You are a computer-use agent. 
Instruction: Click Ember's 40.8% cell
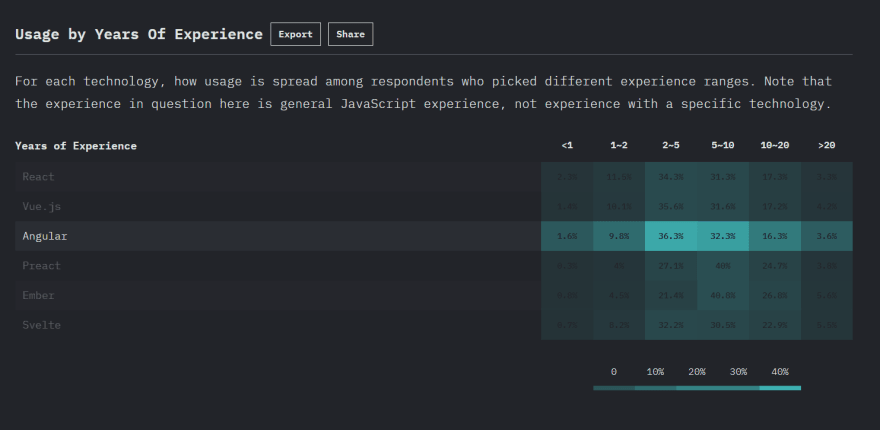722,295
